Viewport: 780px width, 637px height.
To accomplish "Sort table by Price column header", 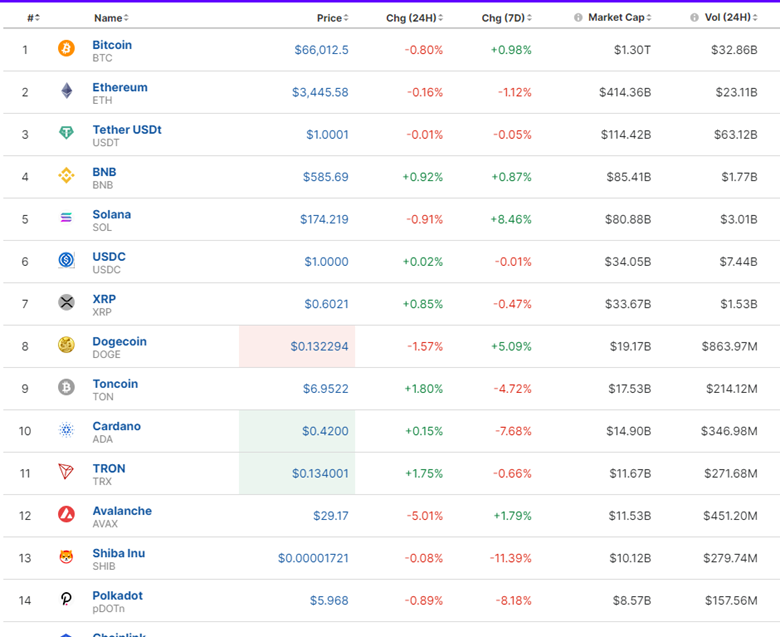I will pos(332,18).
